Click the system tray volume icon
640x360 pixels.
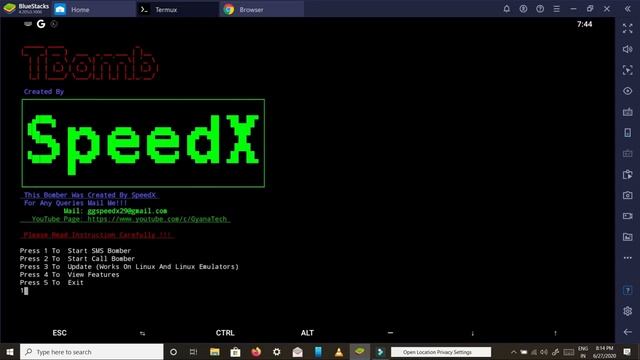click(x=544, y=352)
